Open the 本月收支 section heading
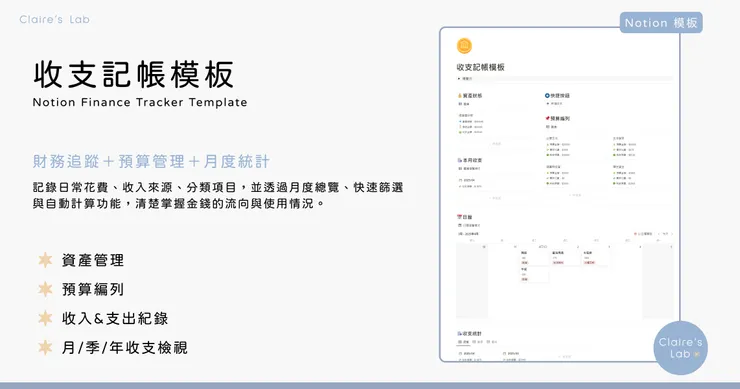 tap(470, 161)
